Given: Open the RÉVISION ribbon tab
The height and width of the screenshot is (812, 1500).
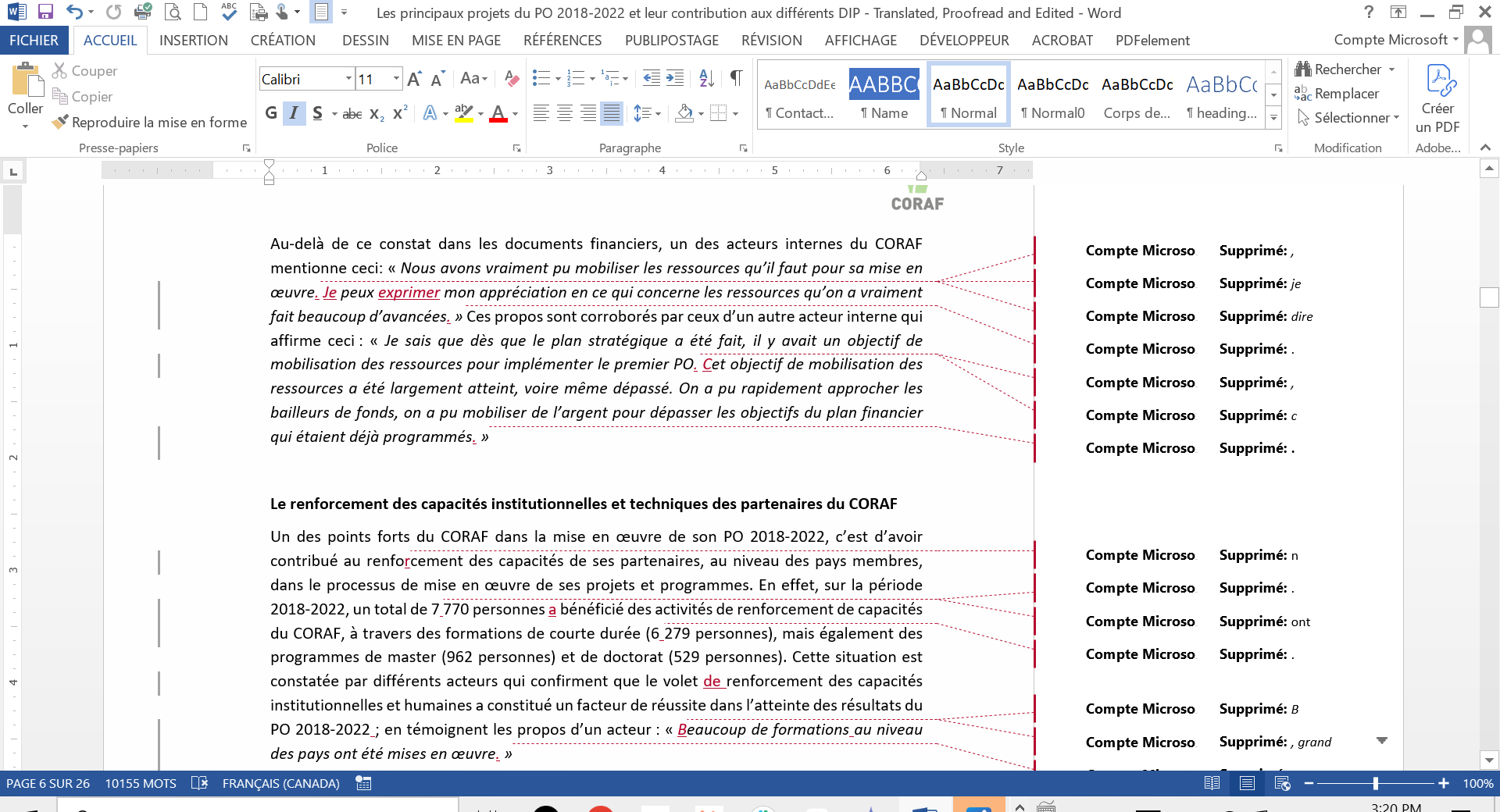Looking at the screenshot, I should [771, 41].
